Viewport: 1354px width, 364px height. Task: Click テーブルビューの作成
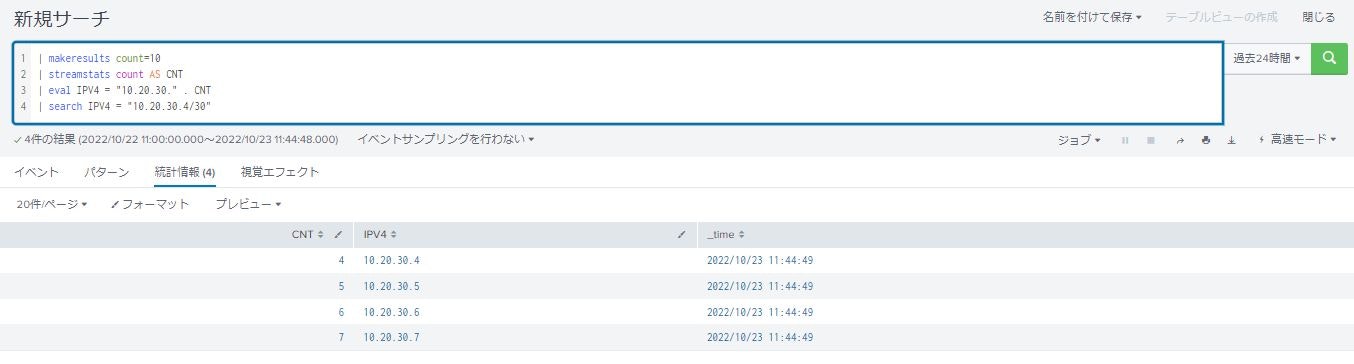(1221, 17)
